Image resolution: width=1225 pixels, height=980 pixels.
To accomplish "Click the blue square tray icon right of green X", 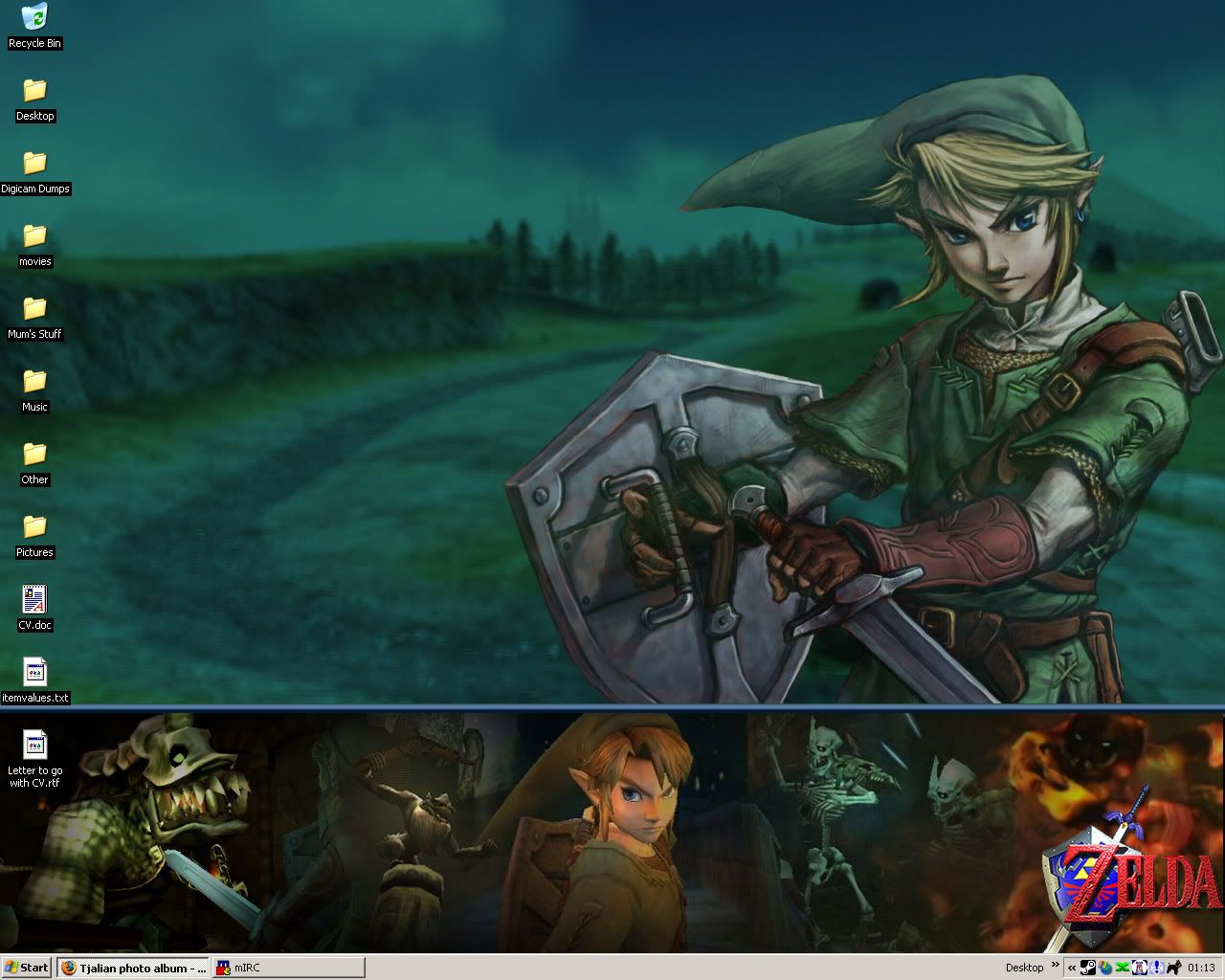I will 1140,968.
